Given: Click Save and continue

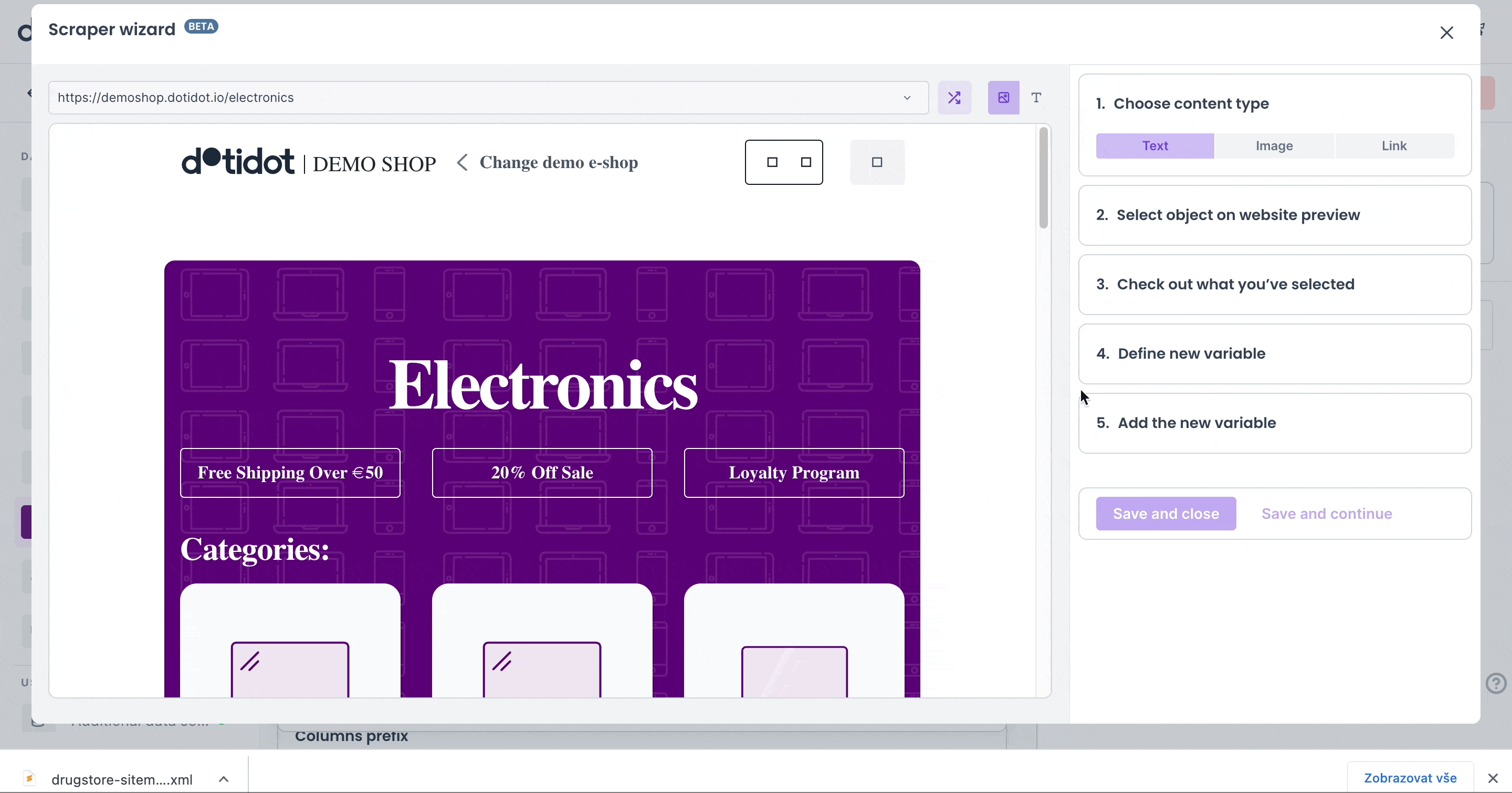Looking at the screenshot, I should pos(1327,514).
